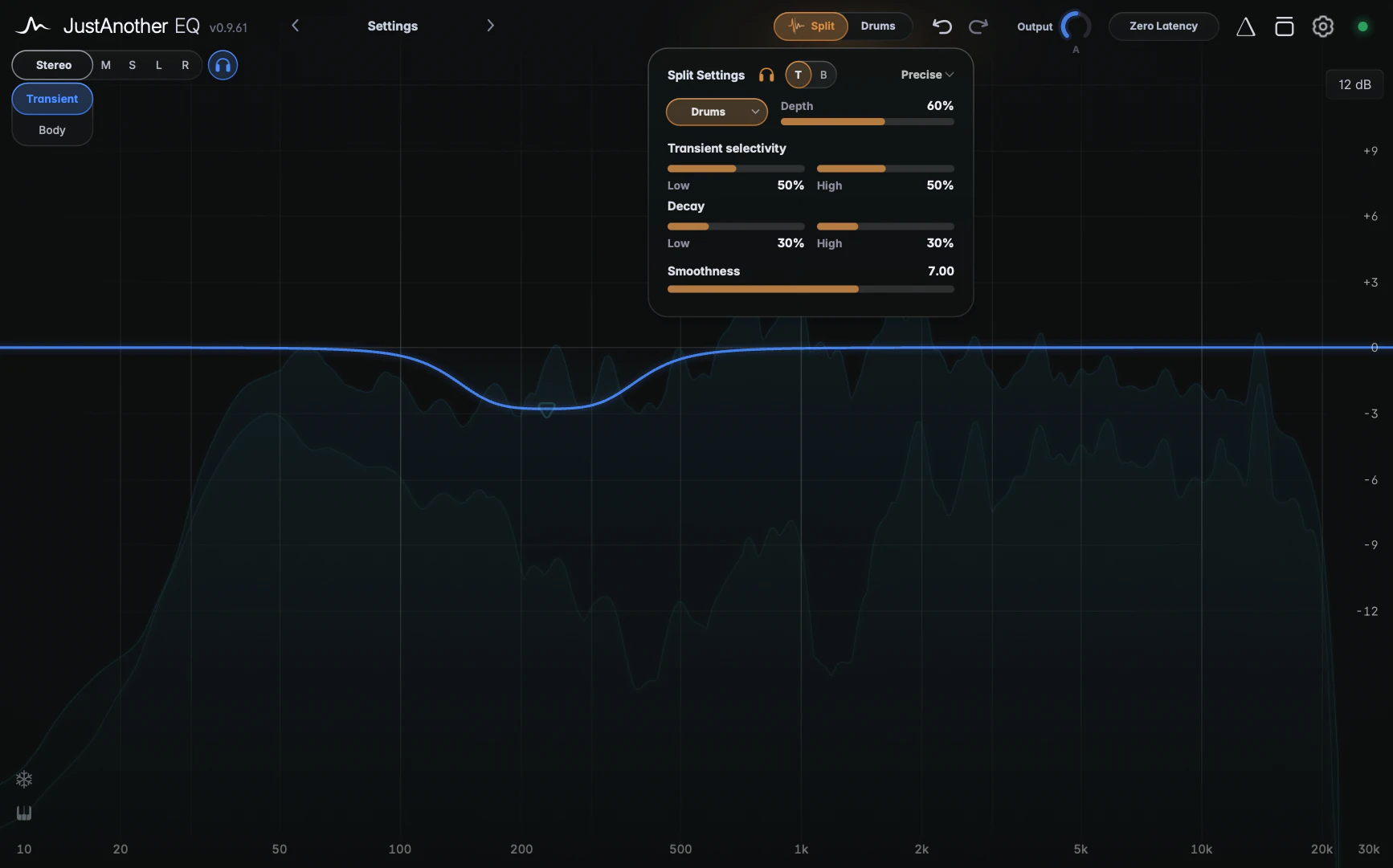
Task: Show the piano keyboard icon
Action: coord(24,813)
